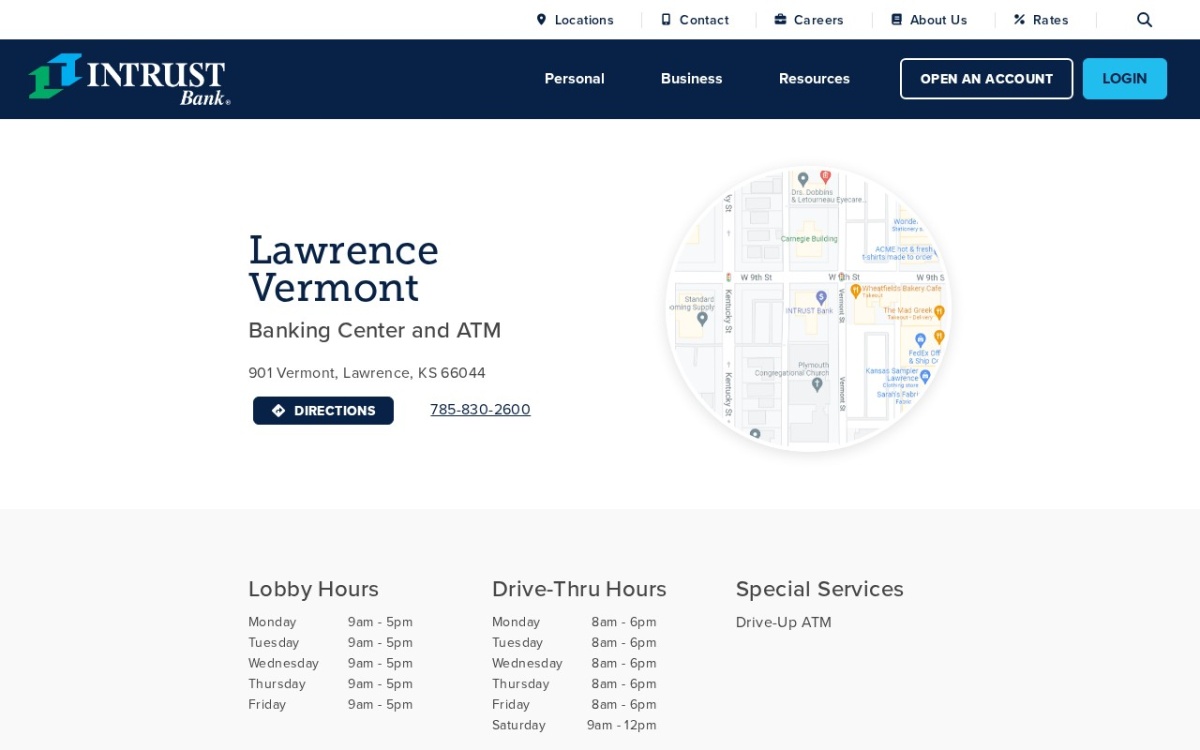Click Saturday in Drive-Thru Hours
1200x750 pixels.
click(x=519, y=725)
